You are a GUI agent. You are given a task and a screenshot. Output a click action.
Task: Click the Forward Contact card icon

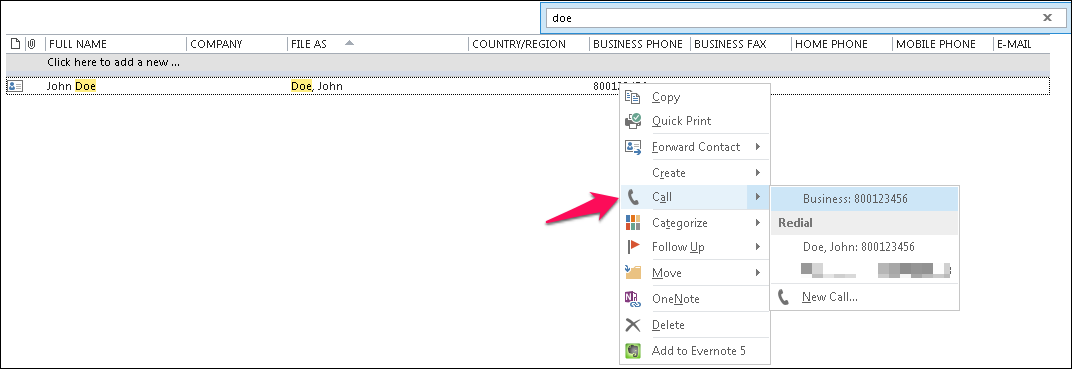(633, 147)
